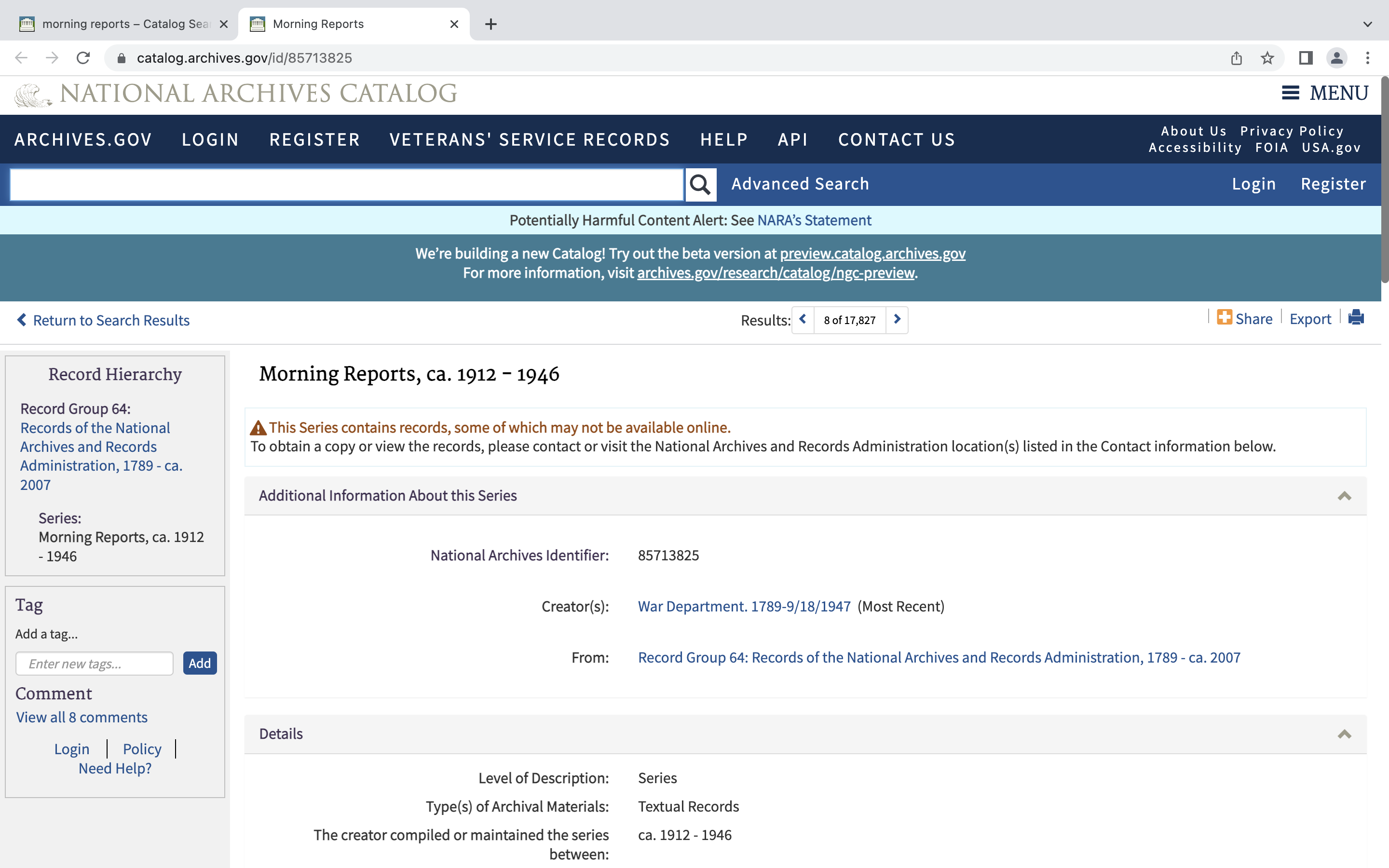
Task: Click the printer icon
Action: (1356, 317)
